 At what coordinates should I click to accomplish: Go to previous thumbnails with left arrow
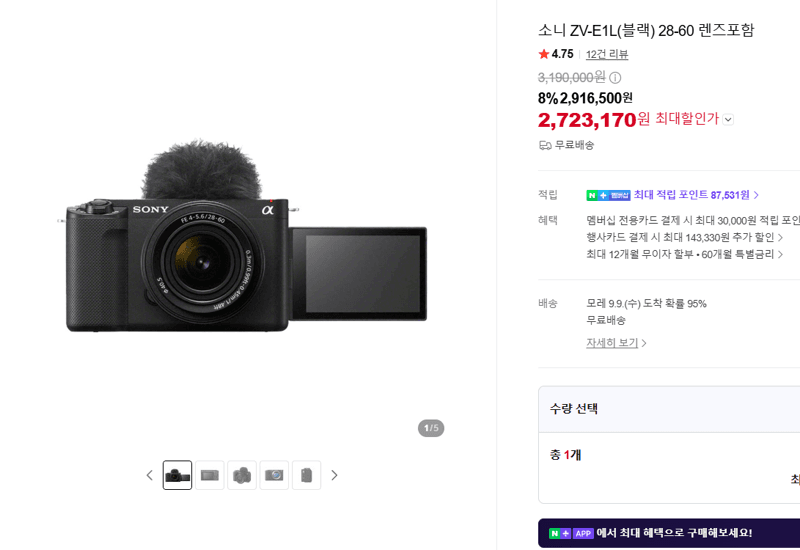[x=149, y=475]
